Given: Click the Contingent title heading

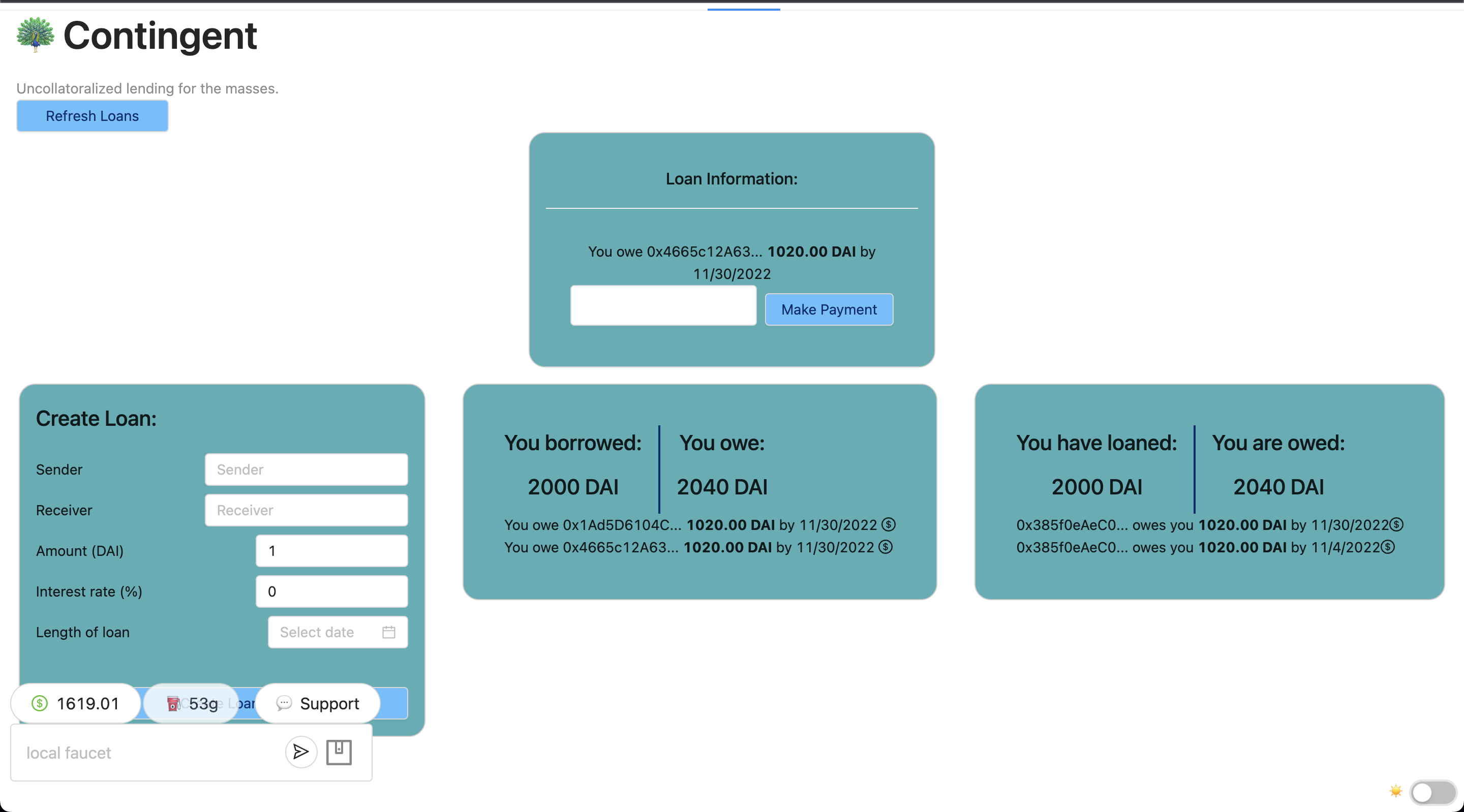Looking at the screenshot, I should click(x=160, y=36).
